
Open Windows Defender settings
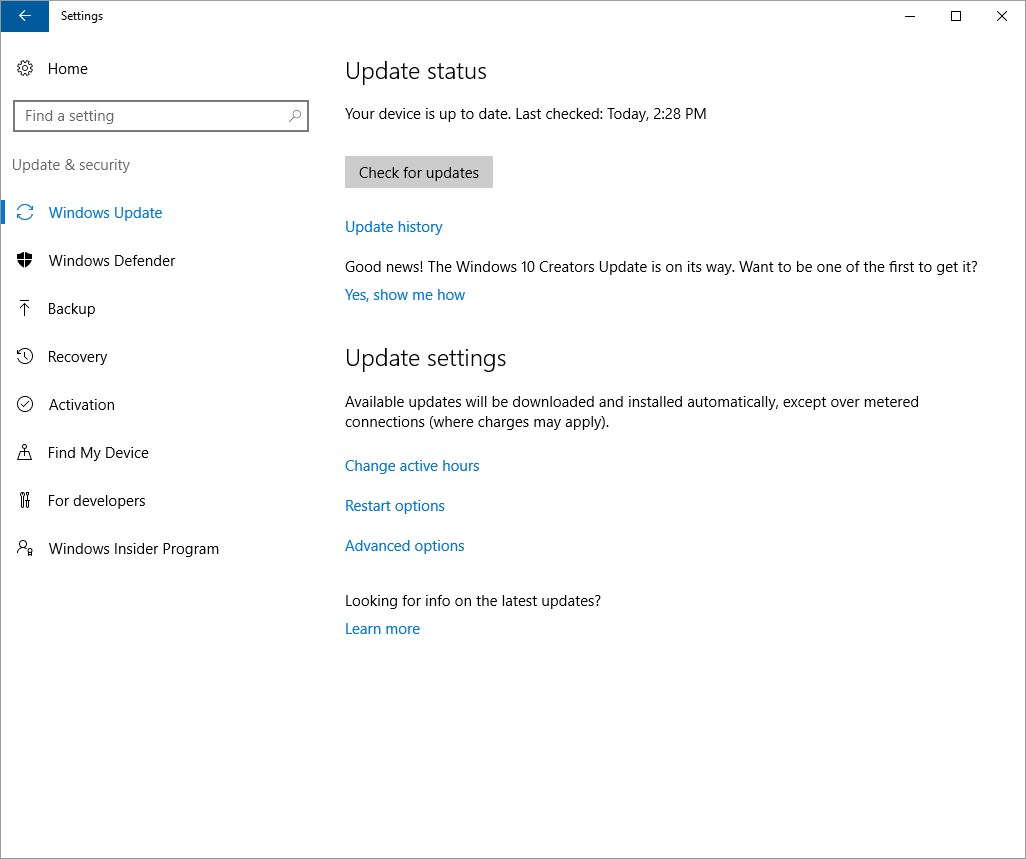coord(112,260)
